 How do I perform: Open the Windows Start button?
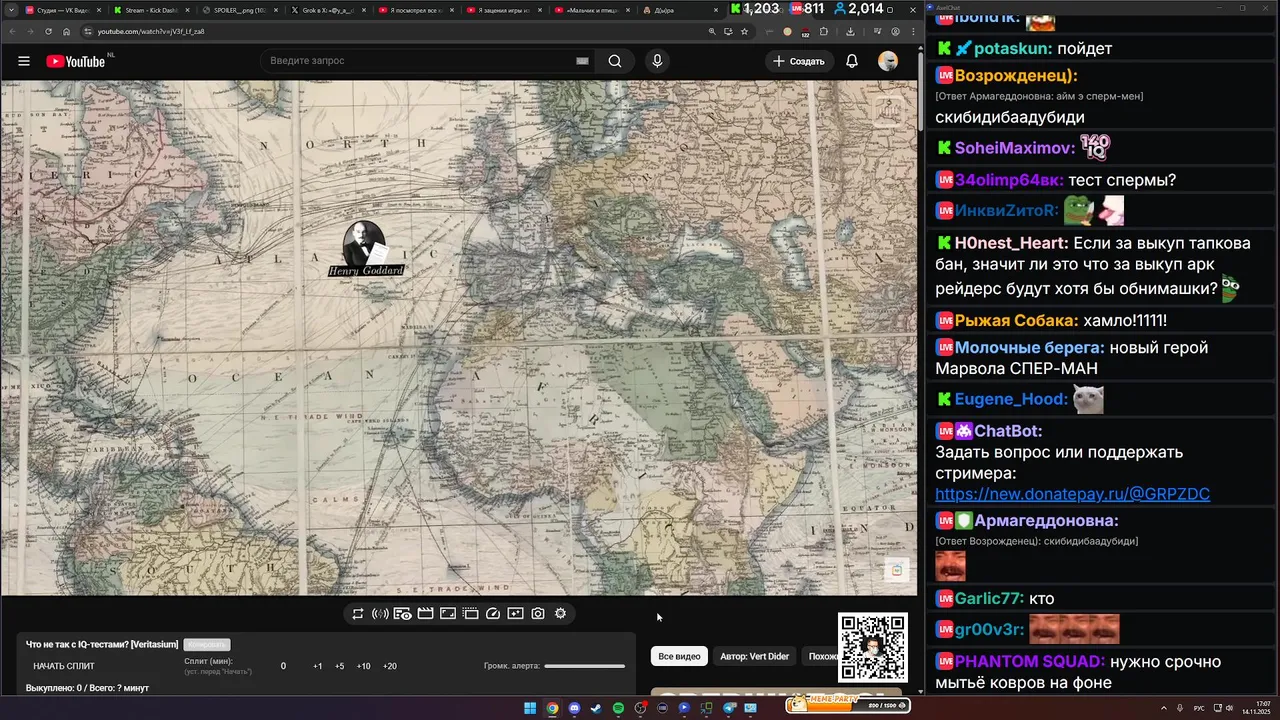530,708
